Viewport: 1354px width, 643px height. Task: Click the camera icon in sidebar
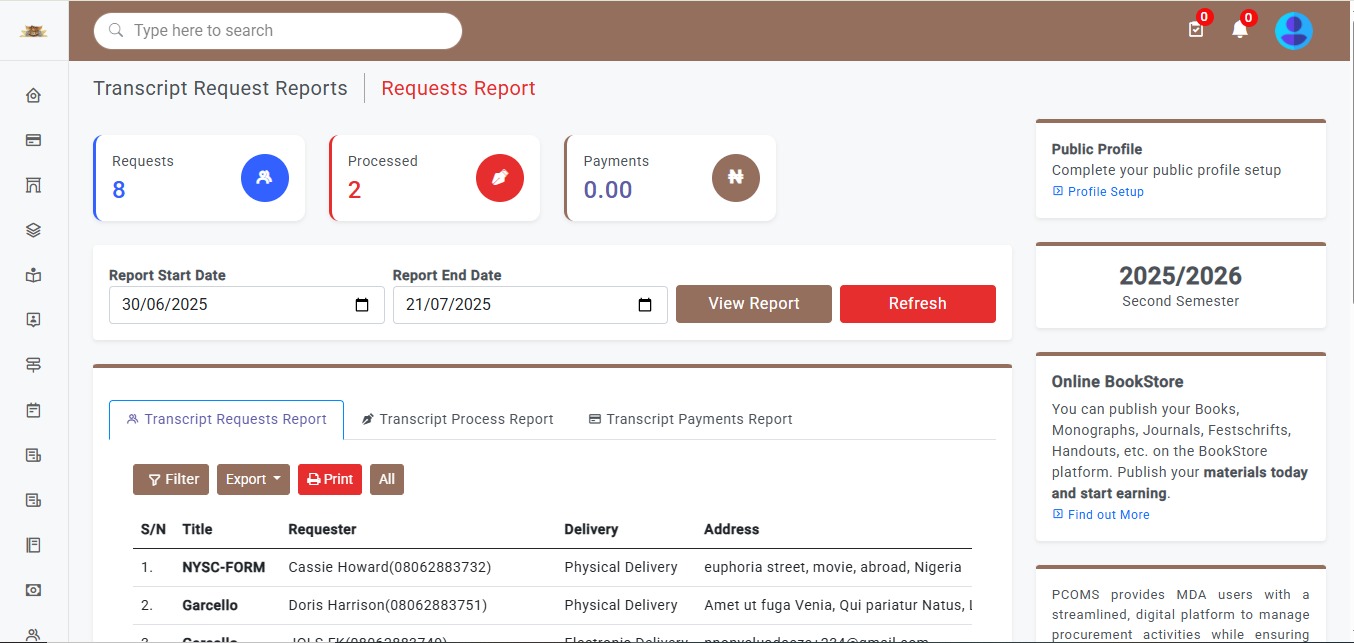(33, 590)
